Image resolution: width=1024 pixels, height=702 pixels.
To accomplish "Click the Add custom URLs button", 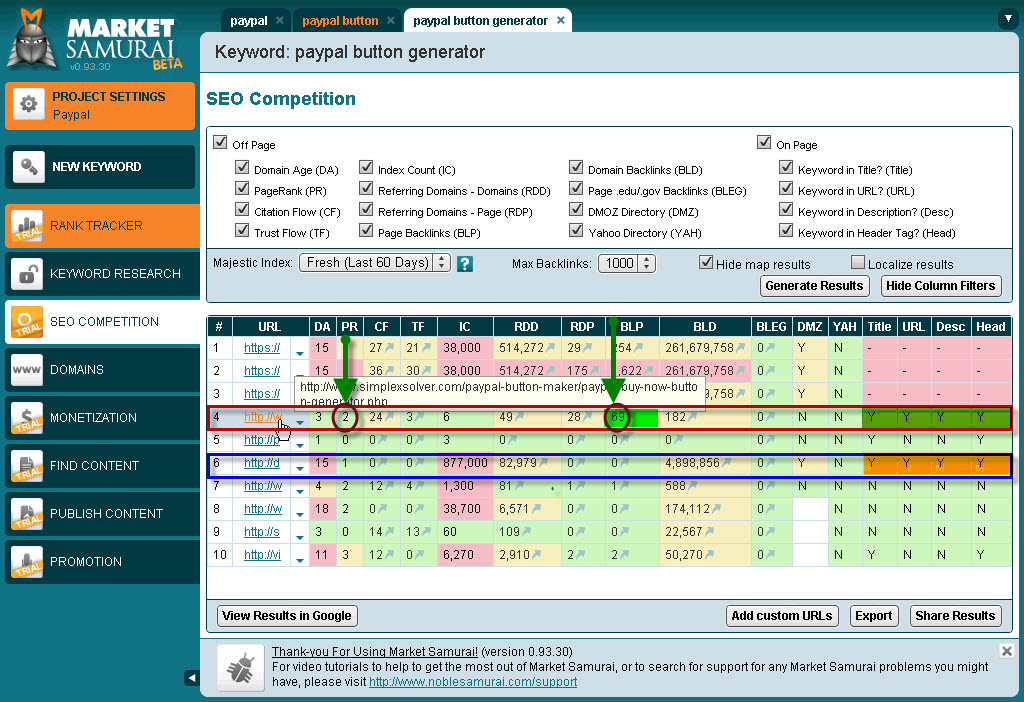I will [x=782, y=615].
